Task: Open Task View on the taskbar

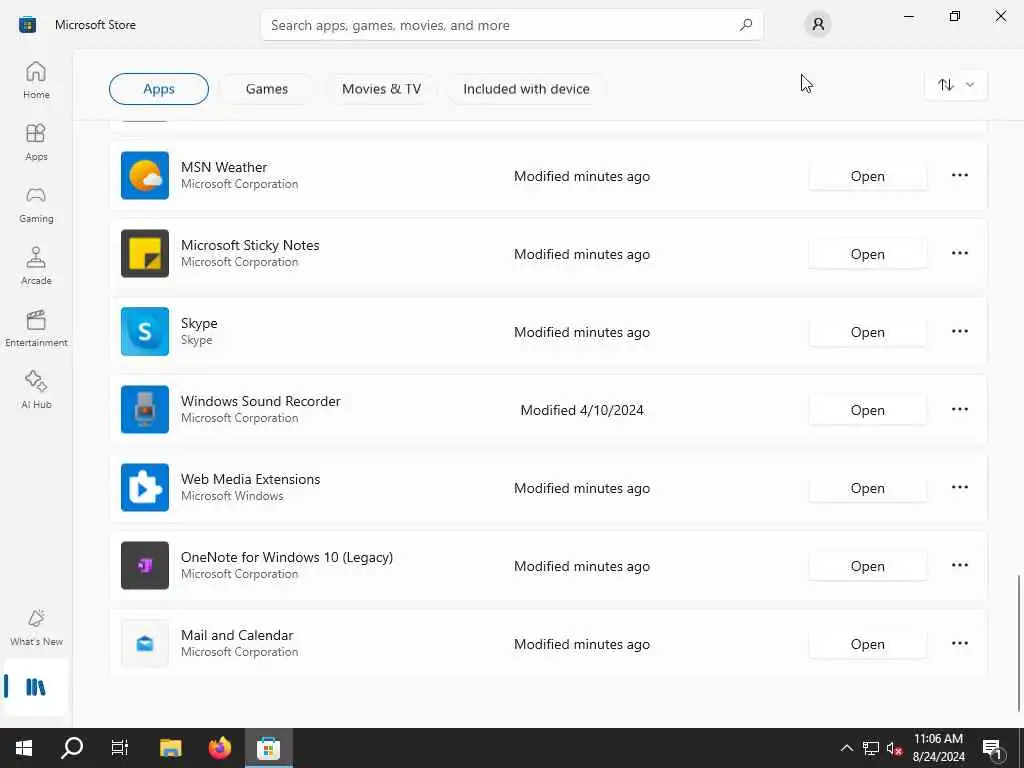Action: 120,748
